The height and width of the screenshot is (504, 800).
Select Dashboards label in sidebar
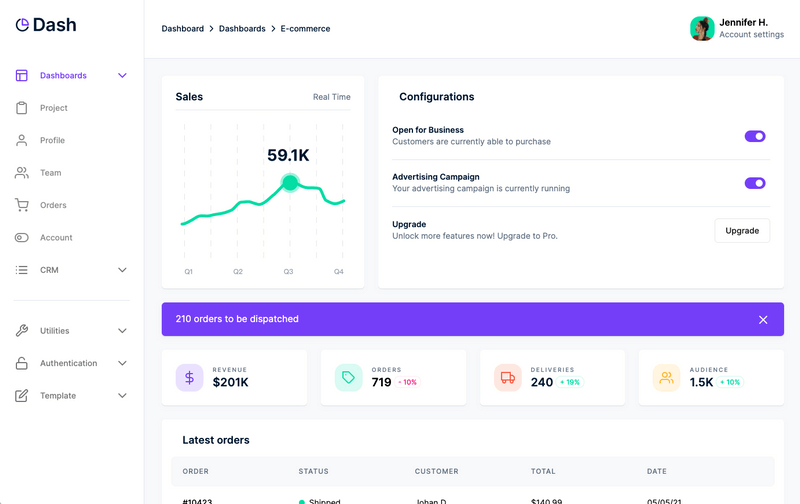pyautogui.click(x=63, y=75)
